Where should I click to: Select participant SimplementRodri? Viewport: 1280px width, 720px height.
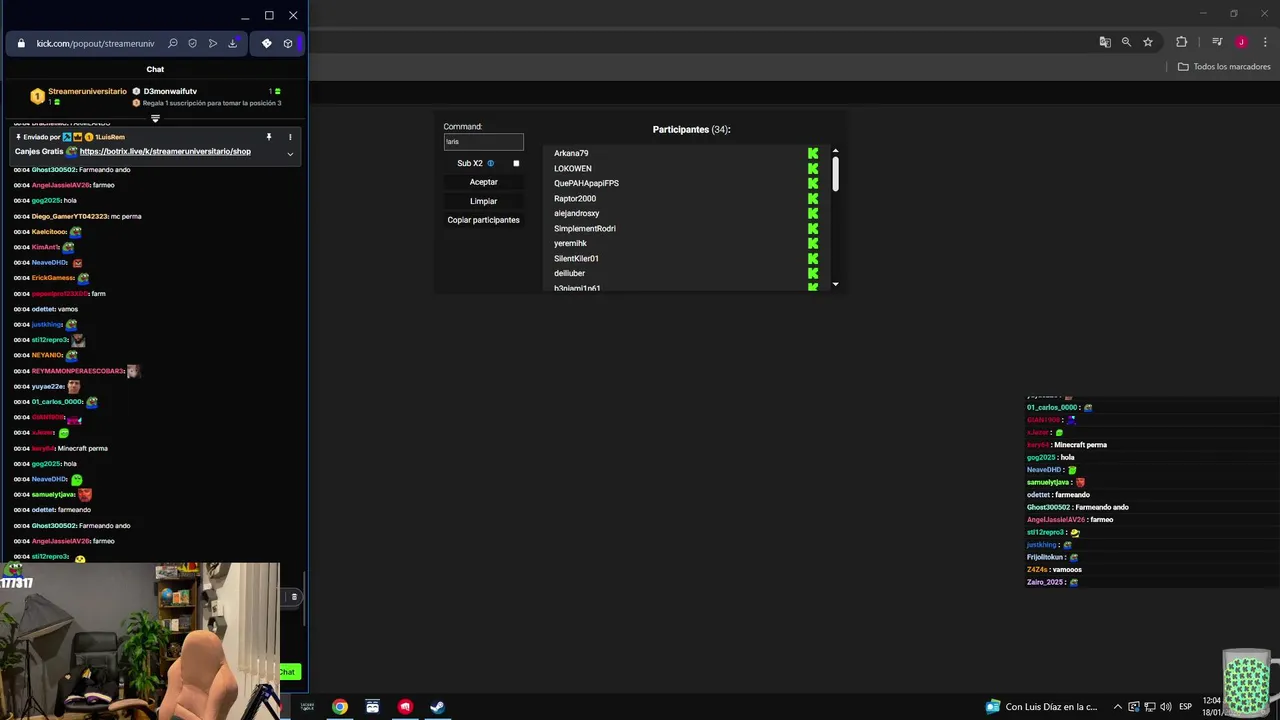click(x=585, y=229)
